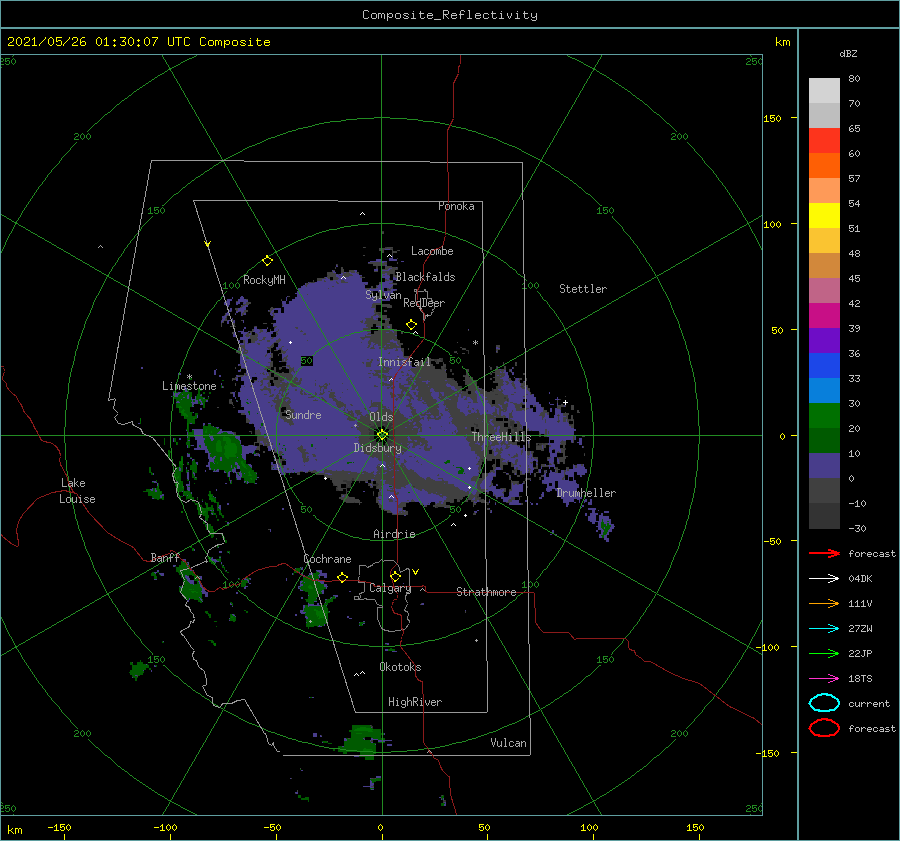Image resolution: width=900 pixels, height=841 pixels.
Task: Click the Lacombe city label
Action: tap(432, 251)
